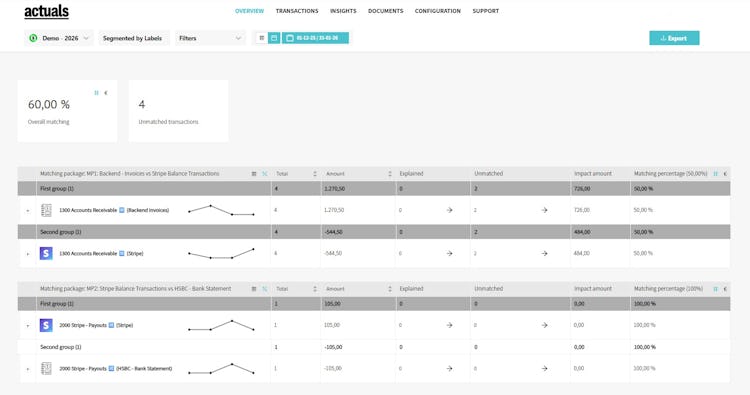Select MP1 First group (1) header row
This screenshot has width=750, height=395.
click(374, 188)
